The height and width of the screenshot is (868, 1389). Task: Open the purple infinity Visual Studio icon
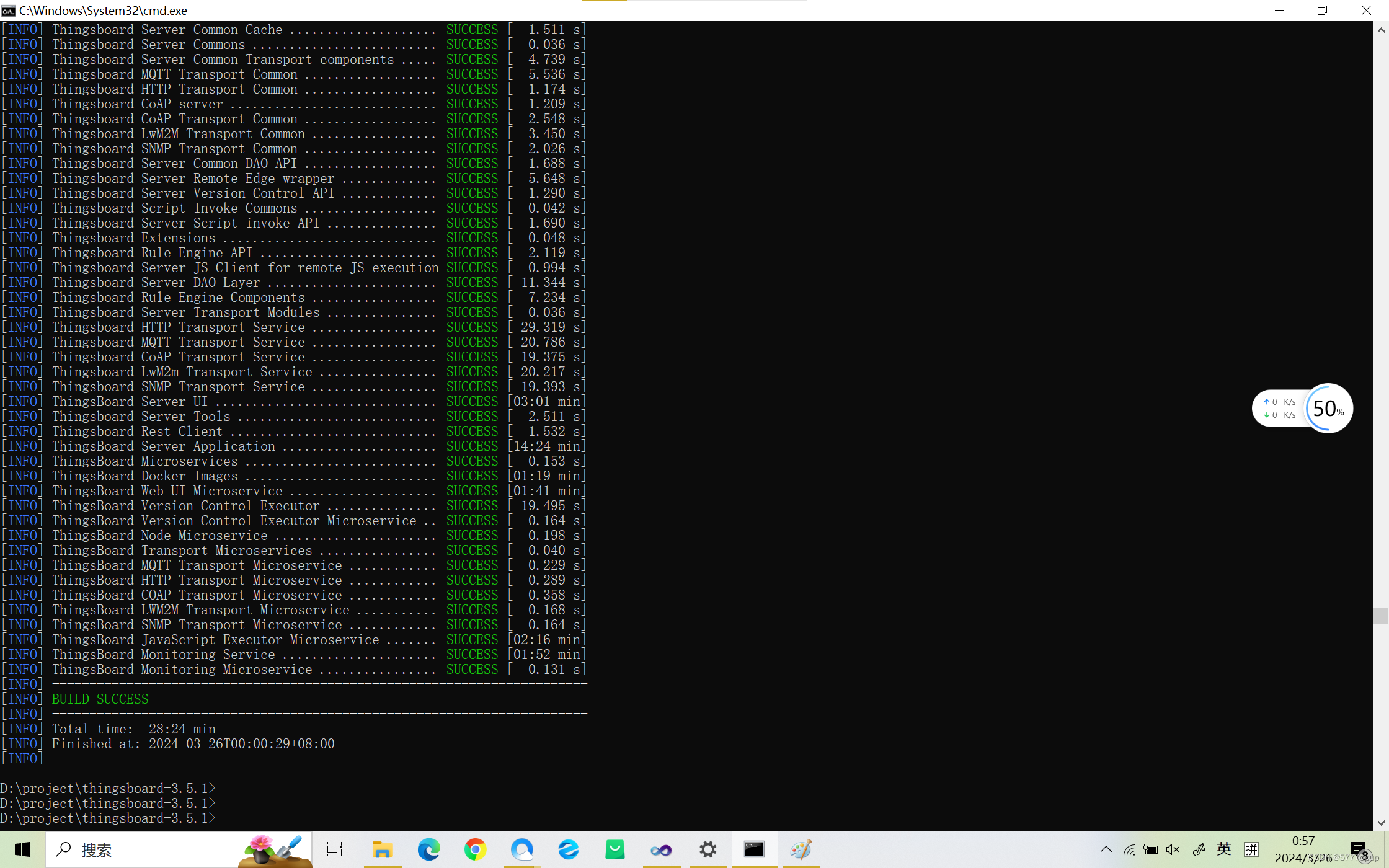(x=661, y=849)
